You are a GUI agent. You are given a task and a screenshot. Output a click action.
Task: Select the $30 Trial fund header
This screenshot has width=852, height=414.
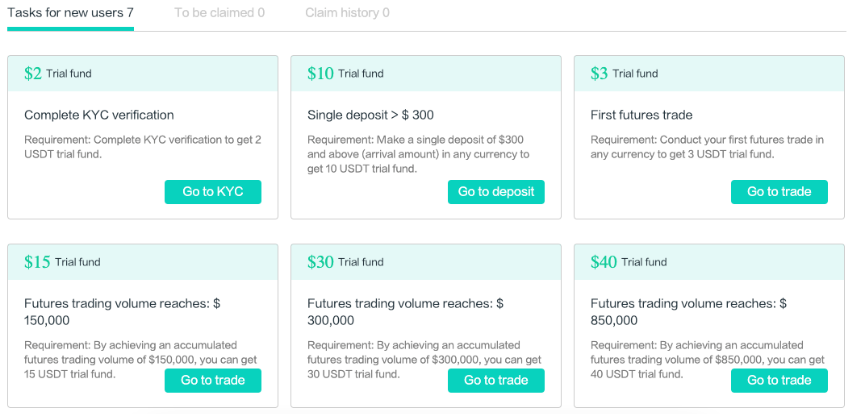pyautogui.click(x=346, y=262)
